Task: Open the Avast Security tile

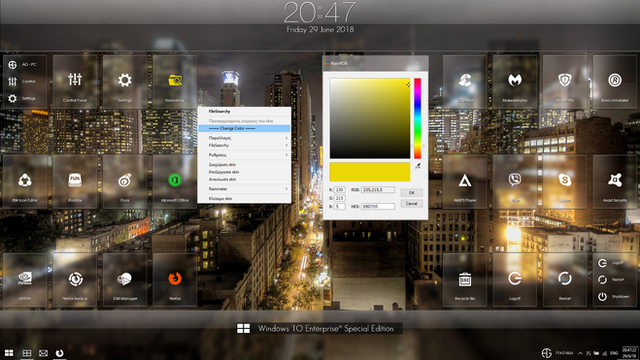Action: coord(615,182)
